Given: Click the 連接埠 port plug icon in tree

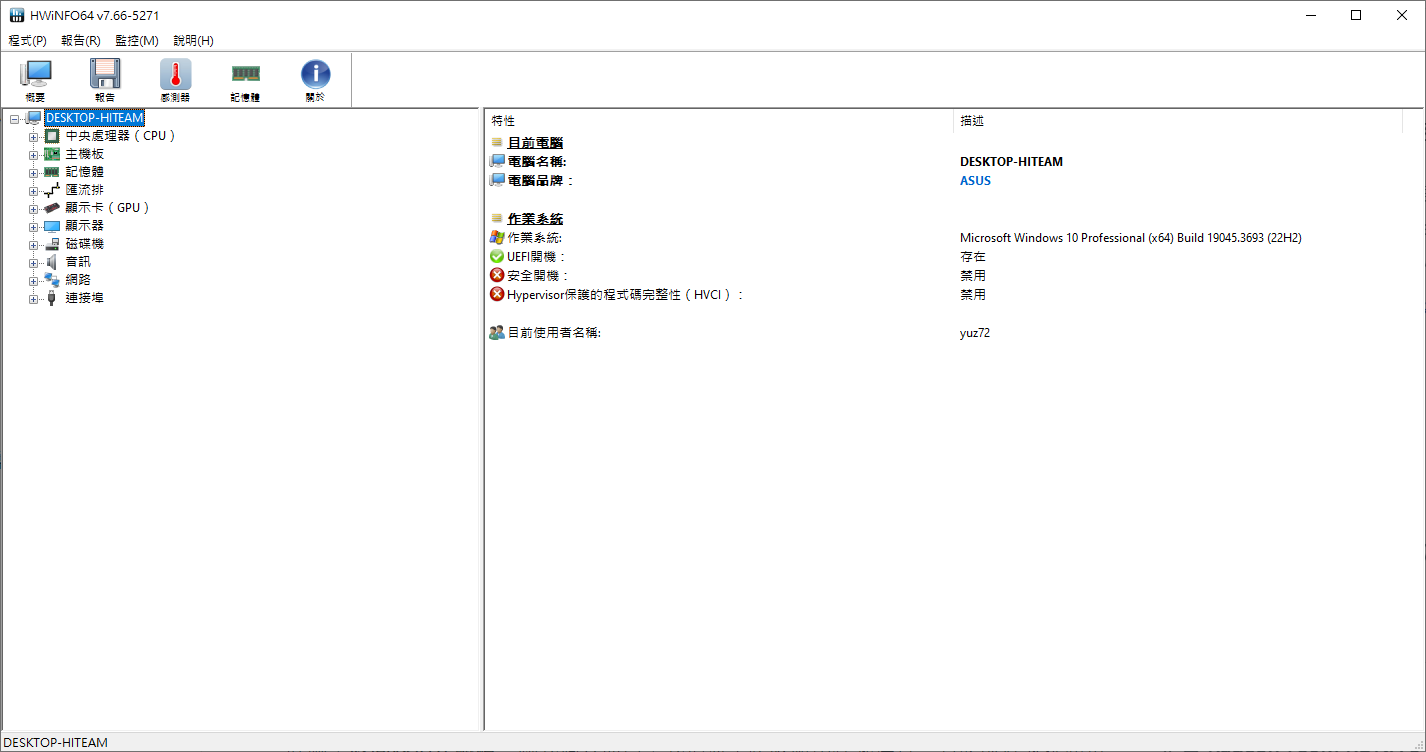Looking at the screenshot, I should point(52,298).
